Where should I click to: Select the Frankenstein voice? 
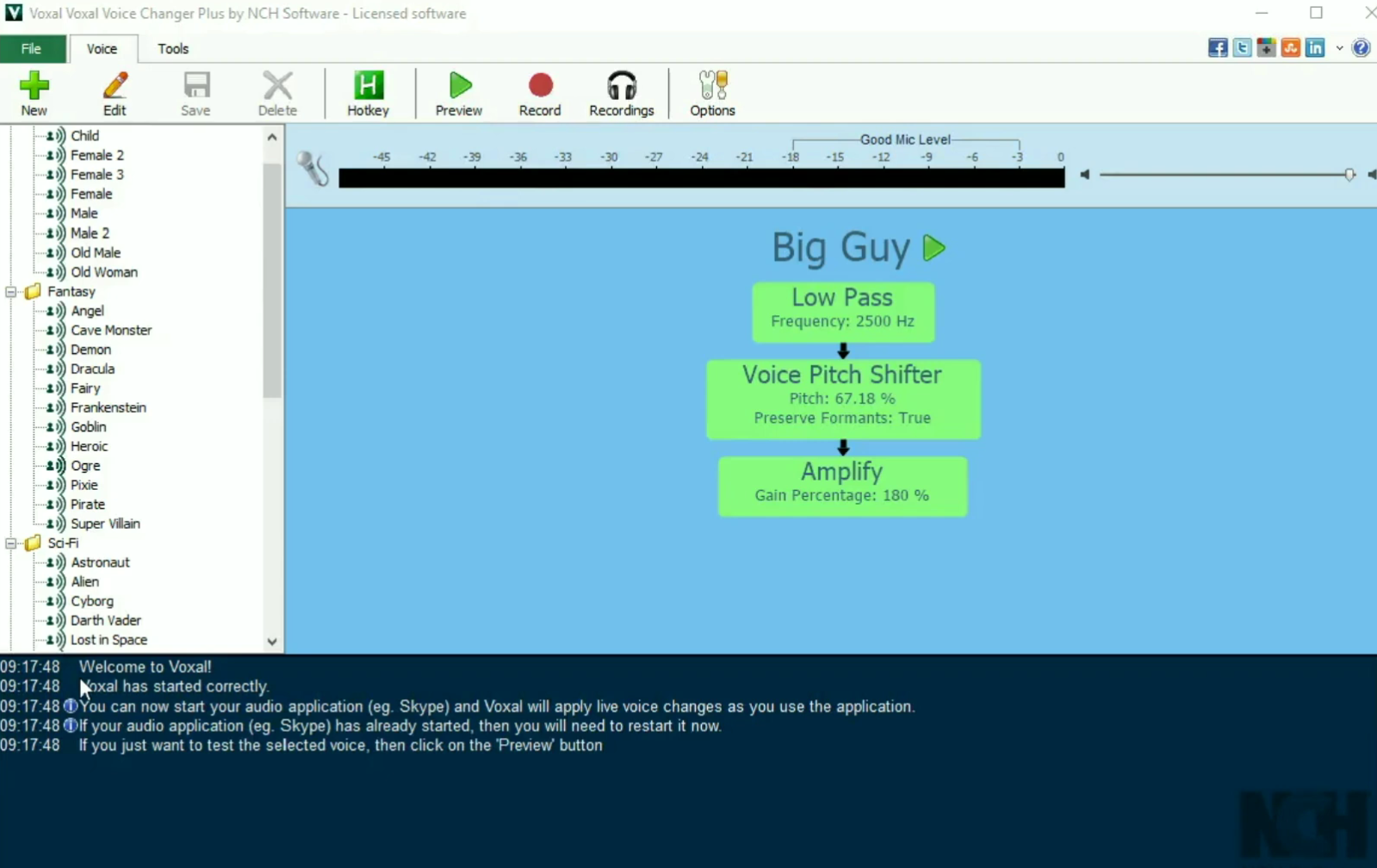[x=109, y=408]
